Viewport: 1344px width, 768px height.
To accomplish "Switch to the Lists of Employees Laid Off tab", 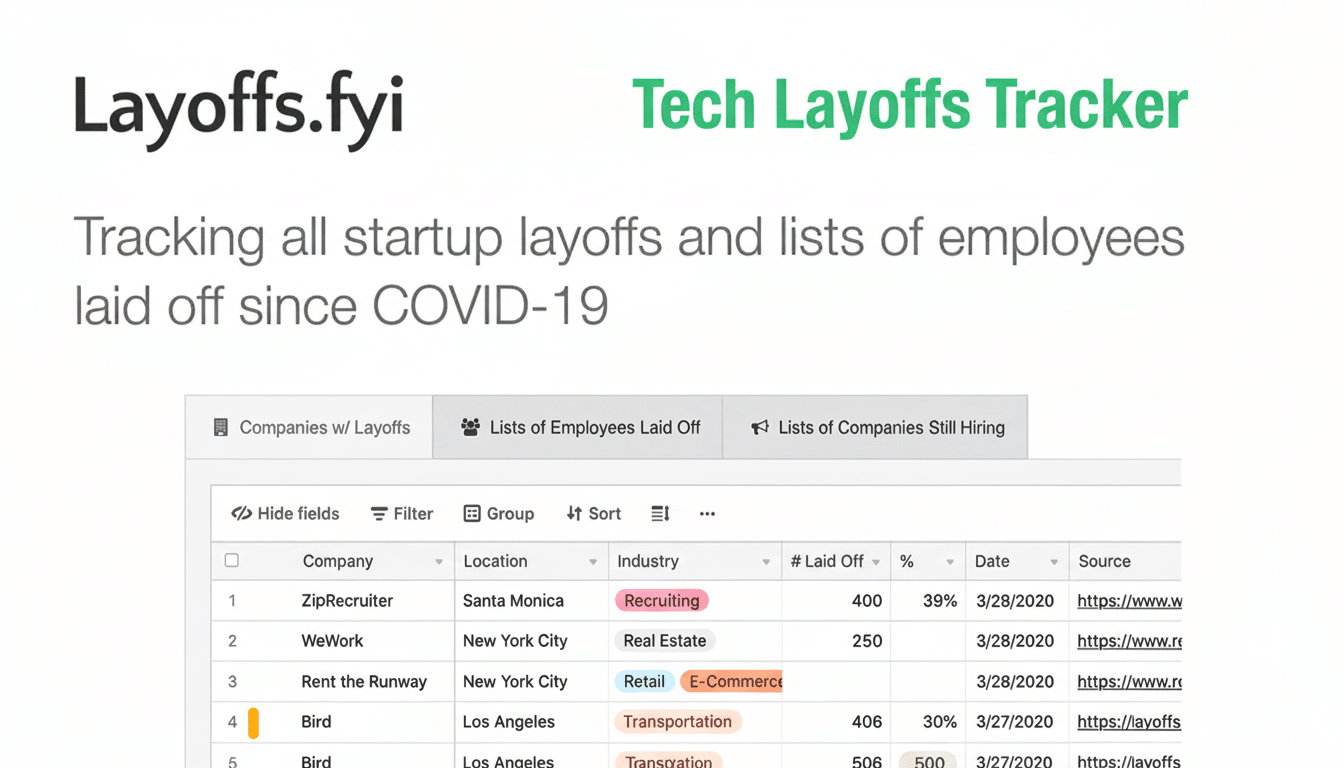I will point(577,426).
